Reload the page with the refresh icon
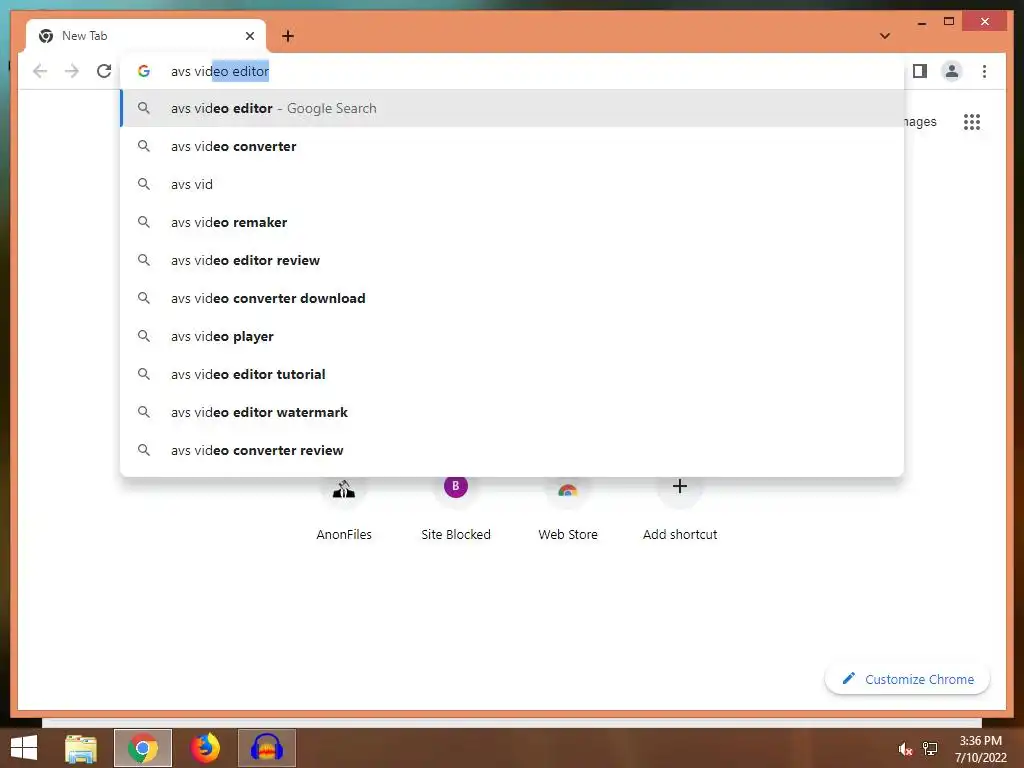Screen dimensions: 1024x768 click(104, 71)
